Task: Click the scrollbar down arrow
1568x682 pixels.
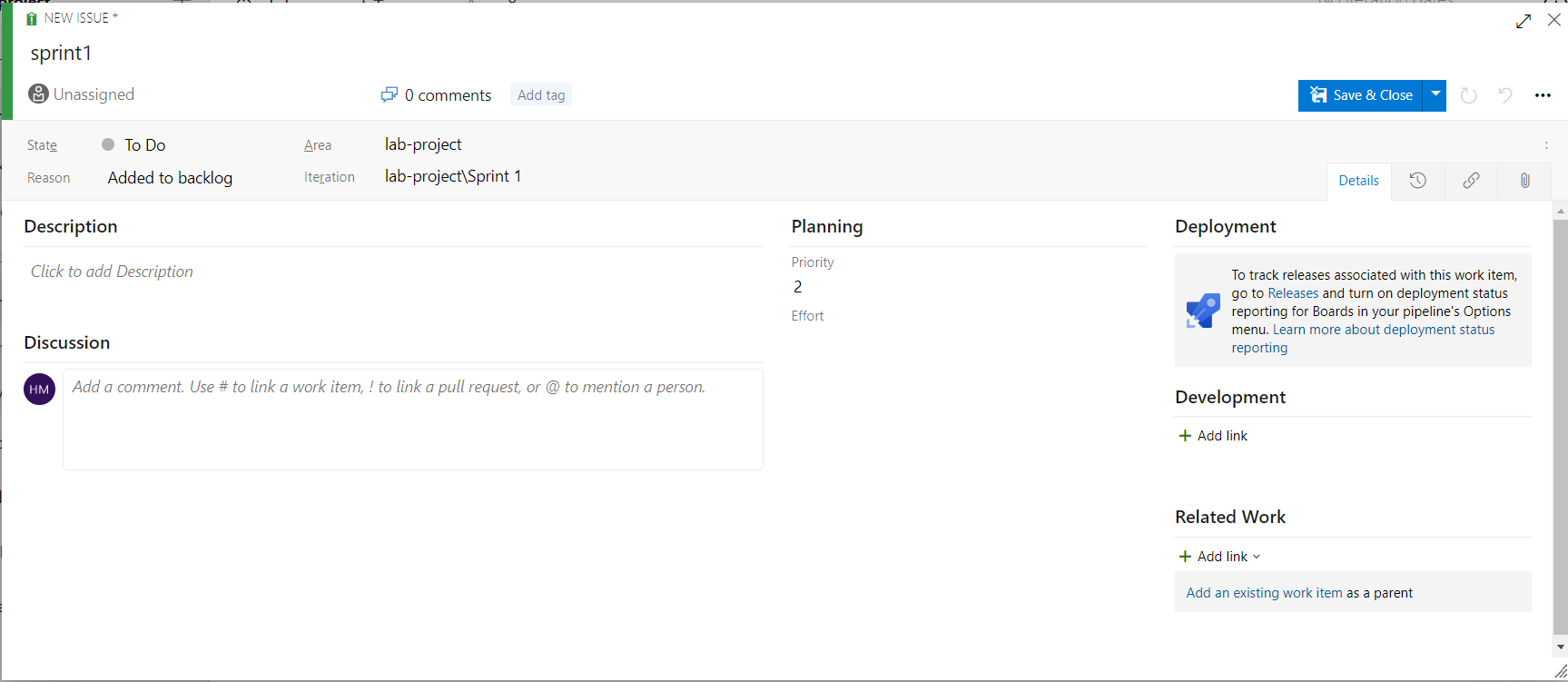Action: 1560,647
